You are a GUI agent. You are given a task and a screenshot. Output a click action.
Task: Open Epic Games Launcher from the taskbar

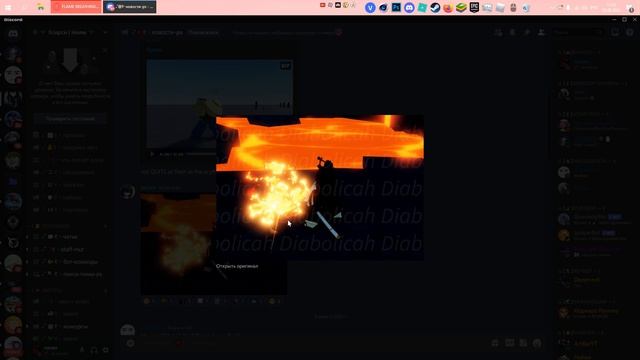pos(474,7)
